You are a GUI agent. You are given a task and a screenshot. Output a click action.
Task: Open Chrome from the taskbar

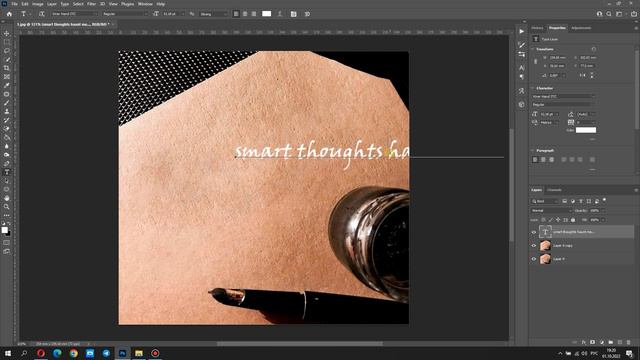pyautogui.click(x=73, y=353)
